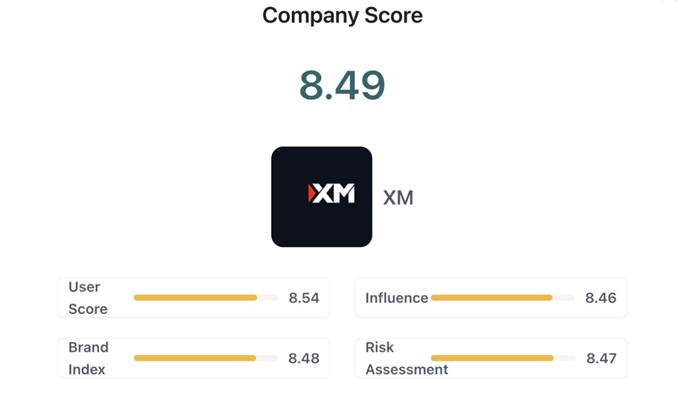The image size is (689, 402).
Task: Click the User Score progress bar
Action: point(206,298)
